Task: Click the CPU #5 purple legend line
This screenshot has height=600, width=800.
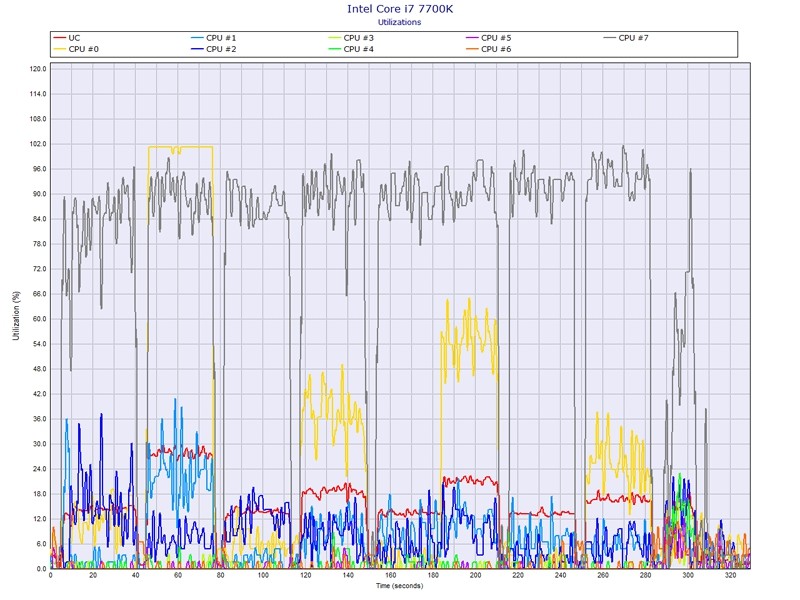Action: [x=472, y=38]
